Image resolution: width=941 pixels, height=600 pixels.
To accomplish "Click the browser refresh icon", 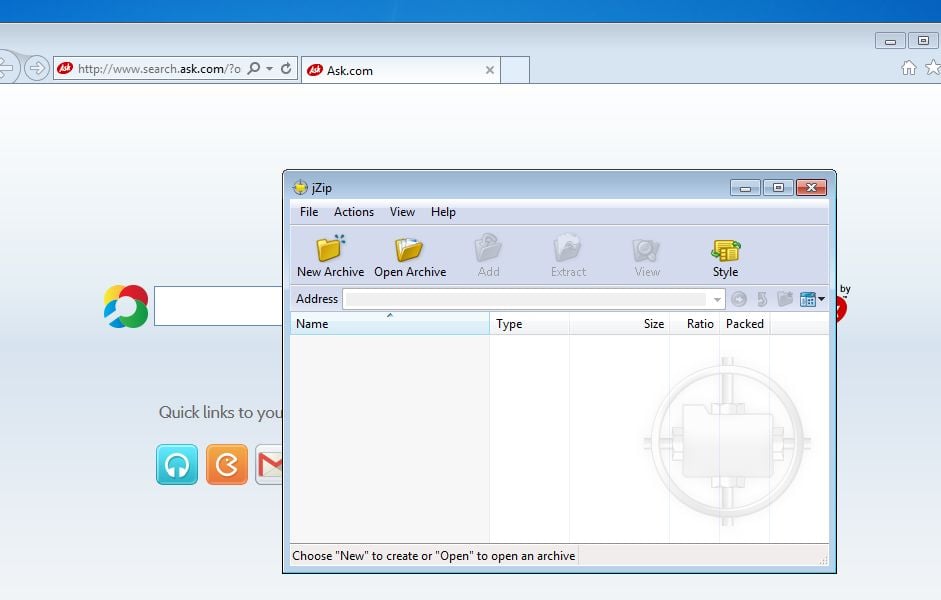I will [x=286, y=68].
